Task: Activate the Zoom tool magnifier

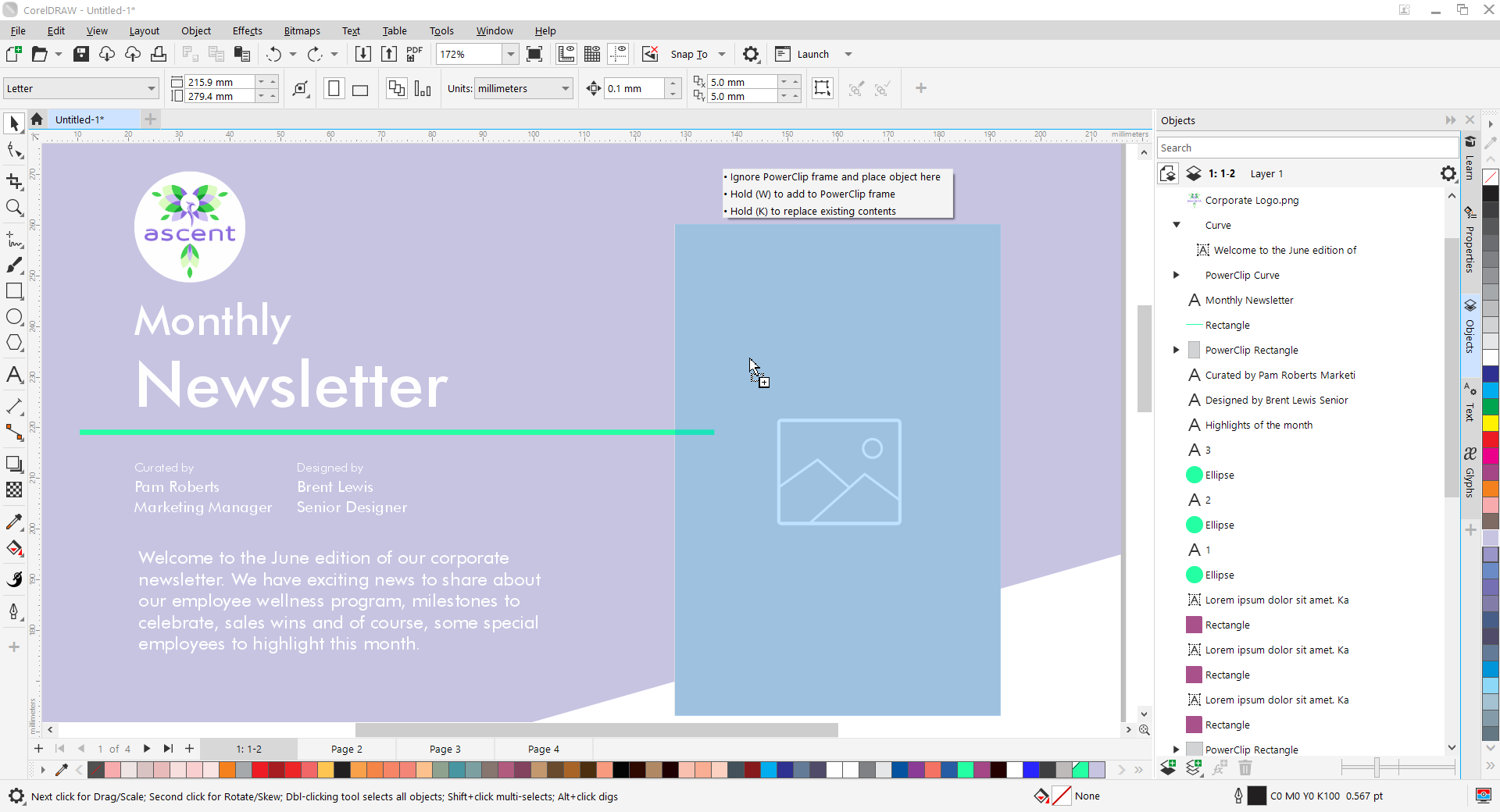Action: coord(14,208)
